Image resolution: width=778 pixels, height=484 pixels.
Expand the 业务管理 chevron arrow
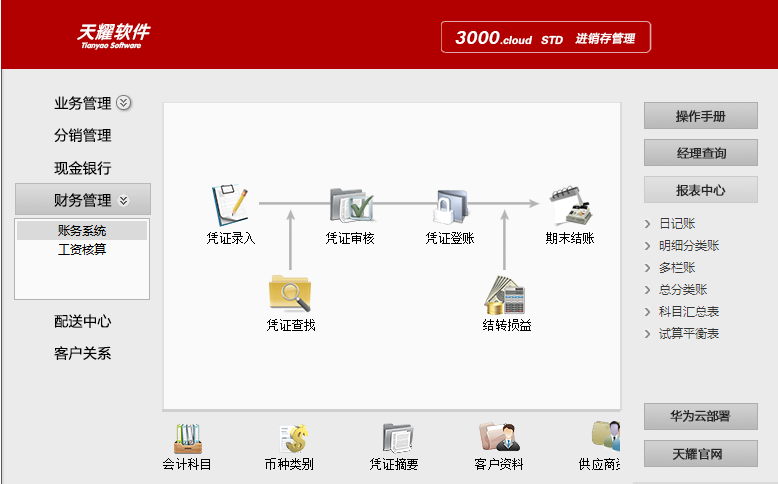[x=124, y=103]
